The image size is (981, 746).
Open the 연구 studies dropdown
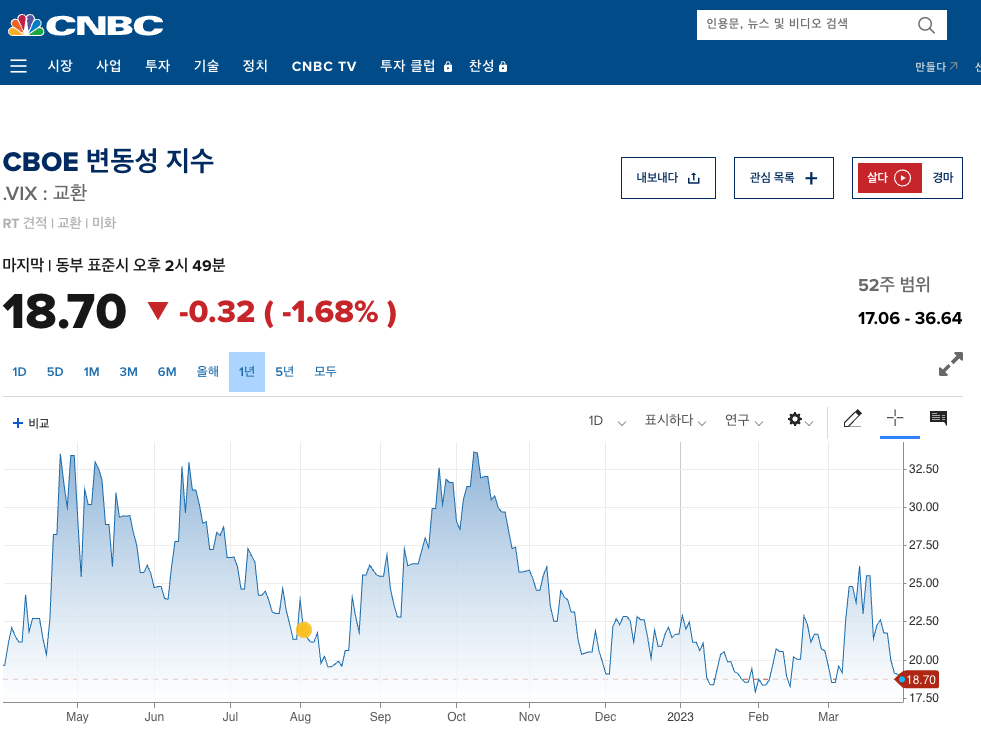[744, 421]
